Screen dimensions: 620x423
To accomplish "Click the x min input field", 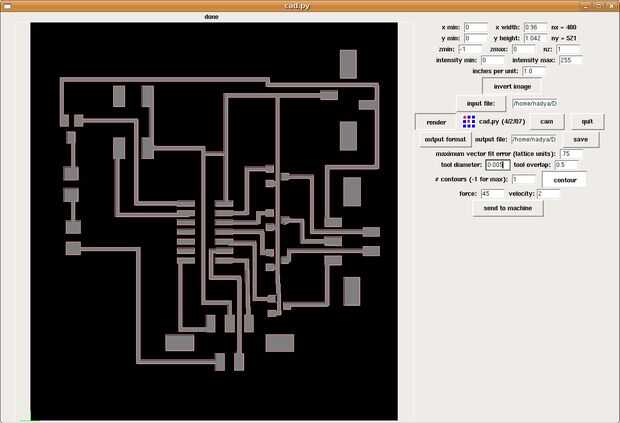I will click(x=476, y=27).
